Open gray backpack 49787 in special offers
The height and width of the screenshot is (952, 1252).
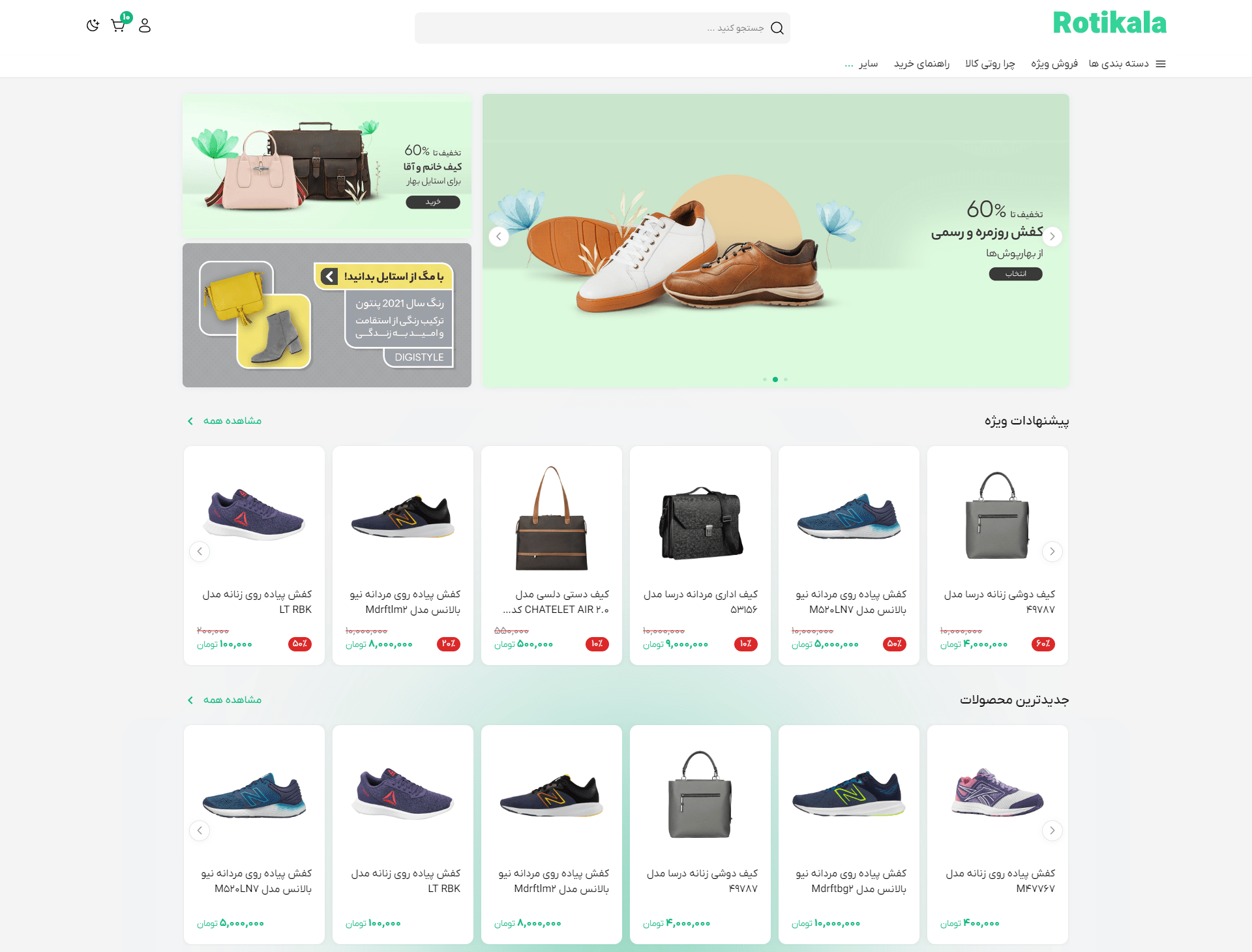pyautogui.click(x=998, y=515)
